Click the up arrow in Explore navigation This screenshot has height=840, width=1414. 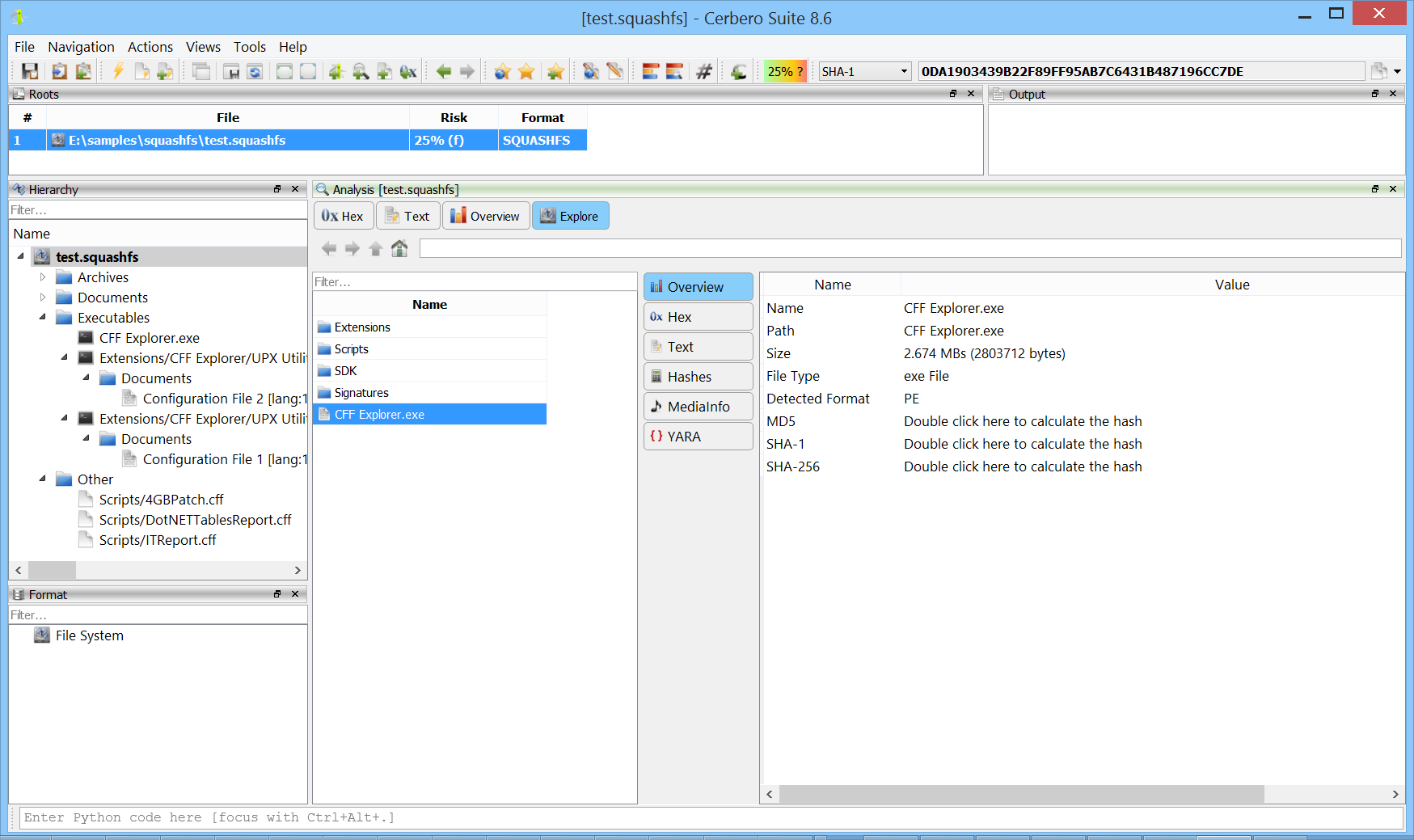tap(376, 248)
